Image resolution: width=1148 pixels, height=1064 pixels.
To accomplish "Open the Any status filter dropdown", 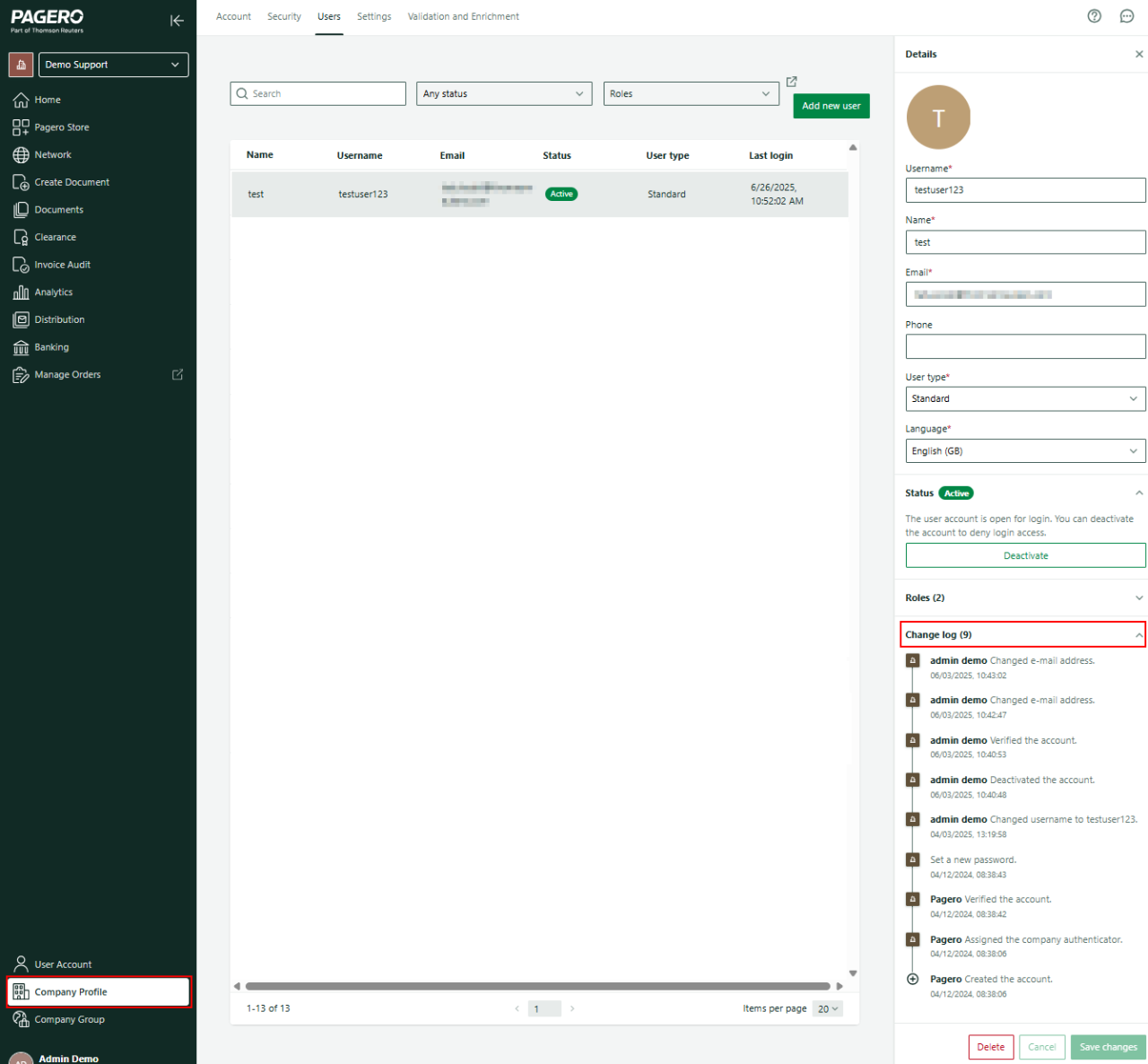I will pyautogui.click(x=503, y=94).
